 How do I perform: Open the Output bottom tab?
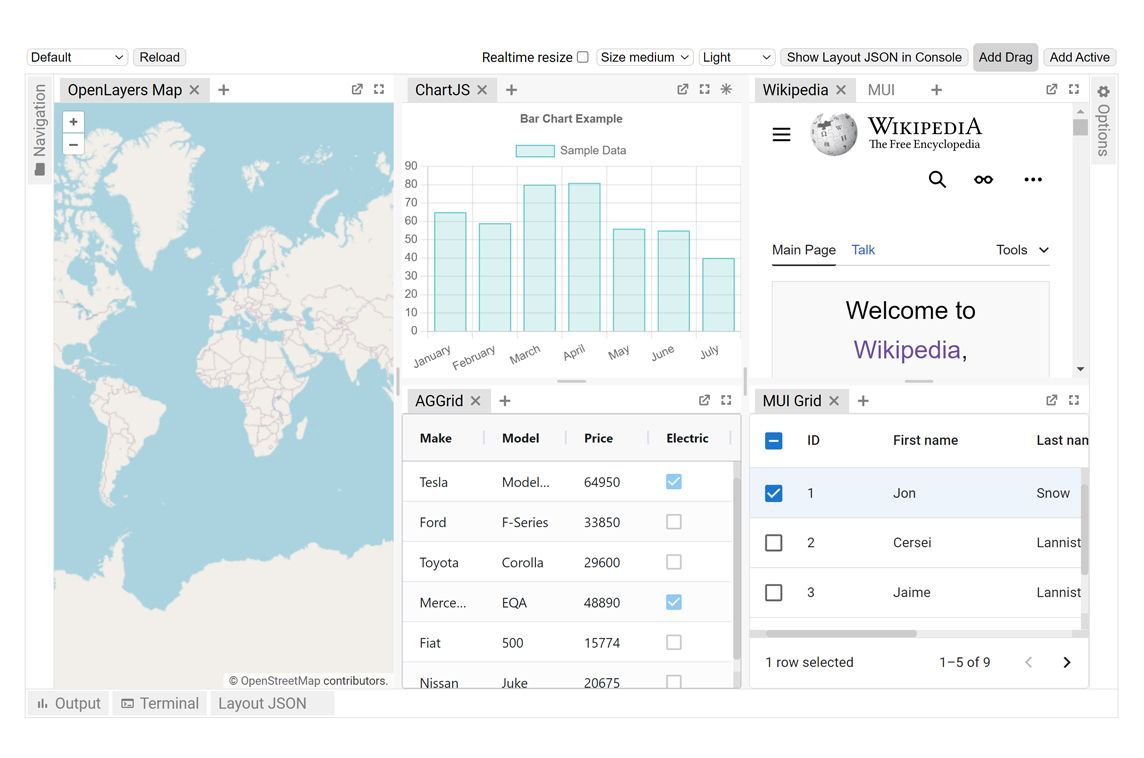tap(69, 703)
